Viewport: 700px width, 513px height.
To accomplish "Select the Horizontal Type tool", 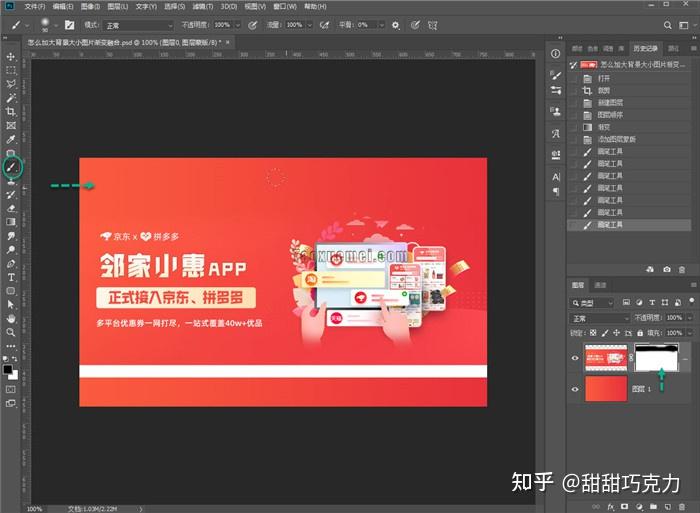I will point(11,277).
